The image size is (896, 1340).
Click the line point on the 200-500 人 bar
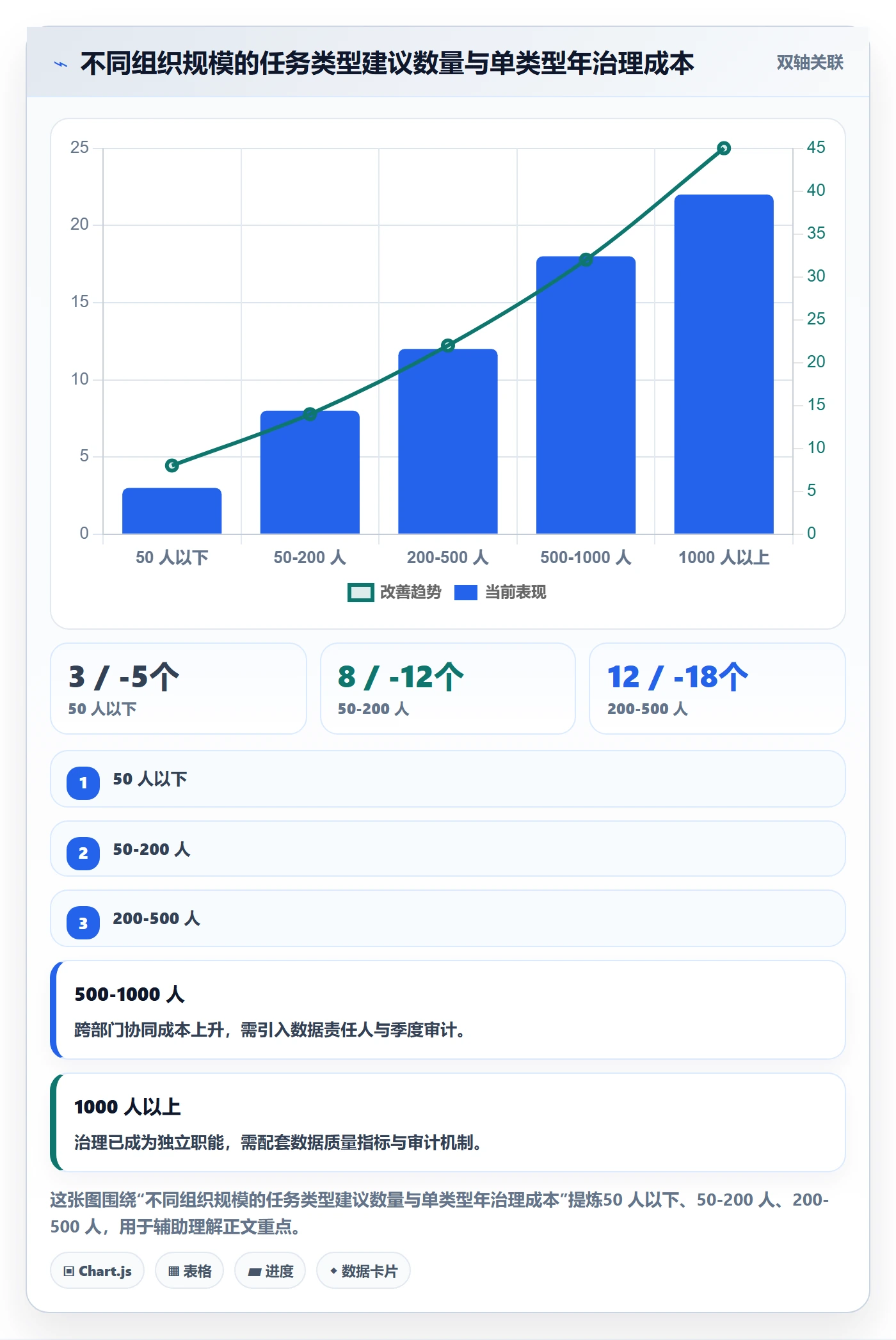tap(448, 346)
